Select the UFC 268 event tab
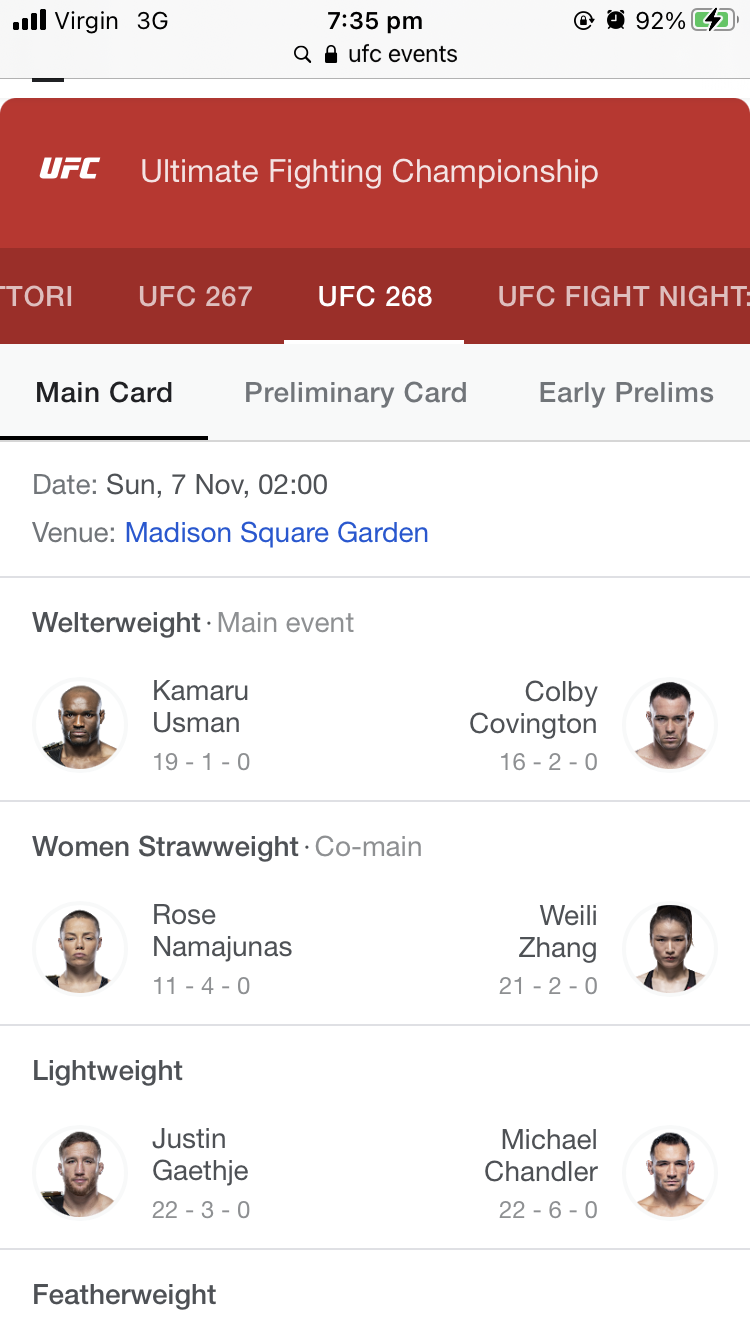This screenshot has height=1334, width=750. tap(375, 296)
